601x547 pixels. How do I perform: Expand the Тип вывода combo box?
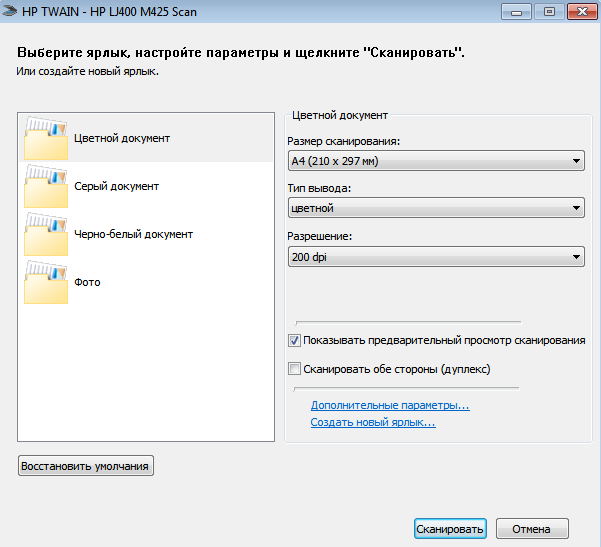coord(435,208)
